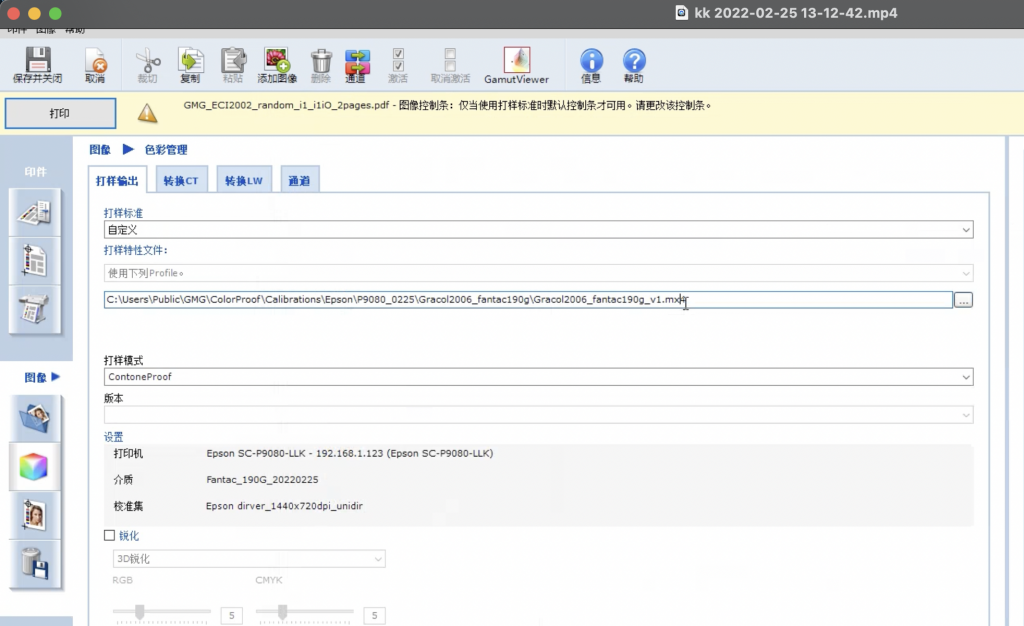
Task: Click the RGB sharpening slider handle
Action: (x=140, y=612)
